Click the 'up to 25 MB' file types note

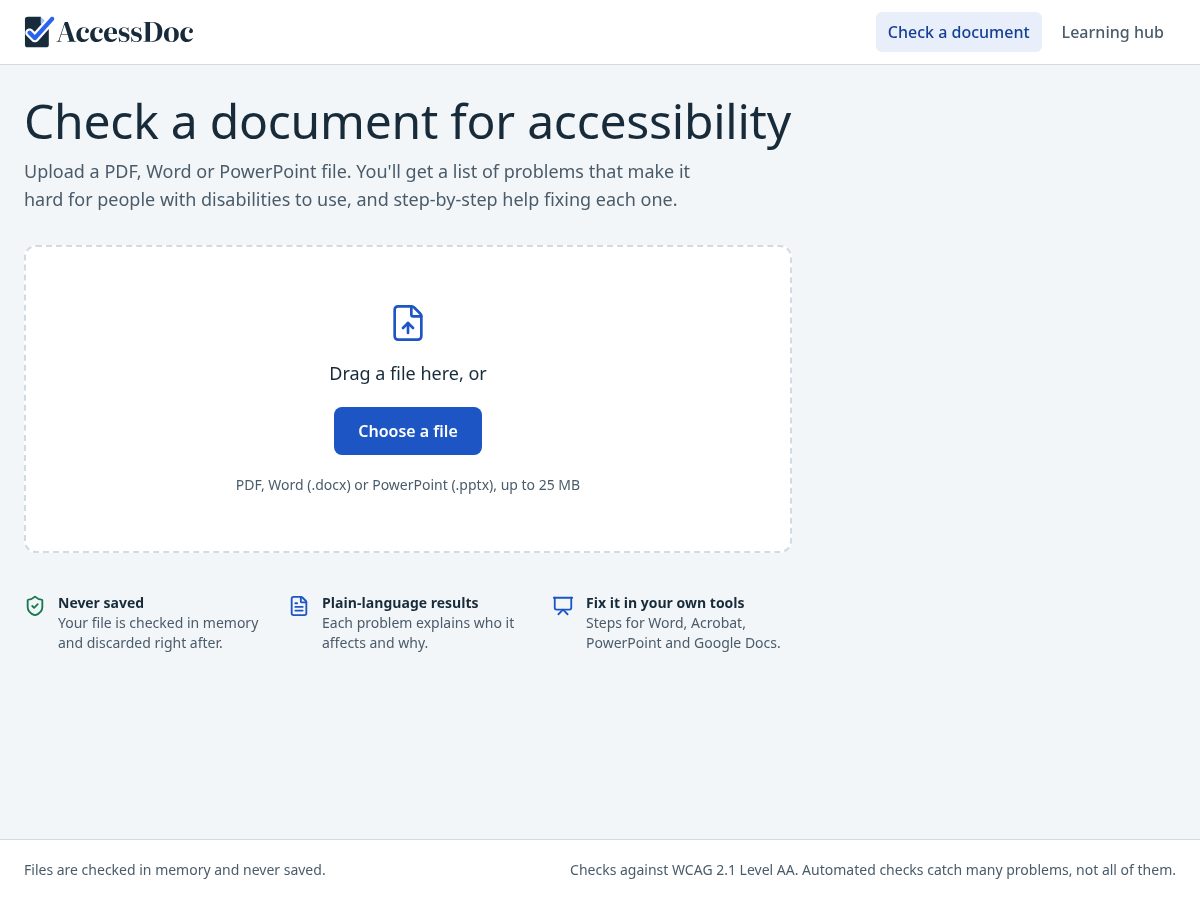(x=408, y=485)
